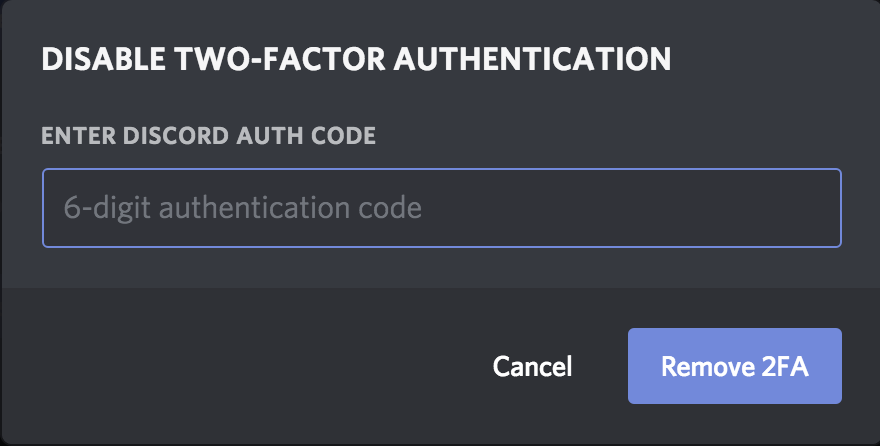
Task: Focus the Discord auth code input box
Action: 442,208
